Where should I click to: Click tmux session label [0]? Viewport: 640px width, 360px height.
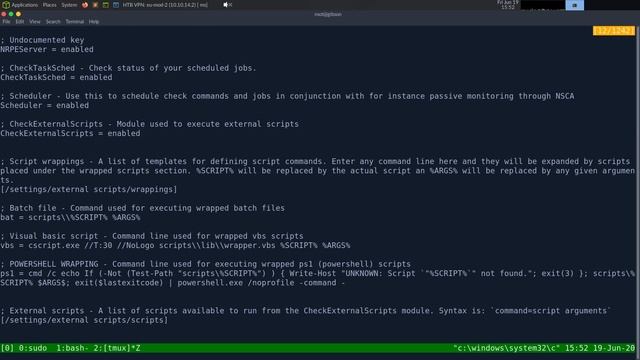[x=7, y=348]
